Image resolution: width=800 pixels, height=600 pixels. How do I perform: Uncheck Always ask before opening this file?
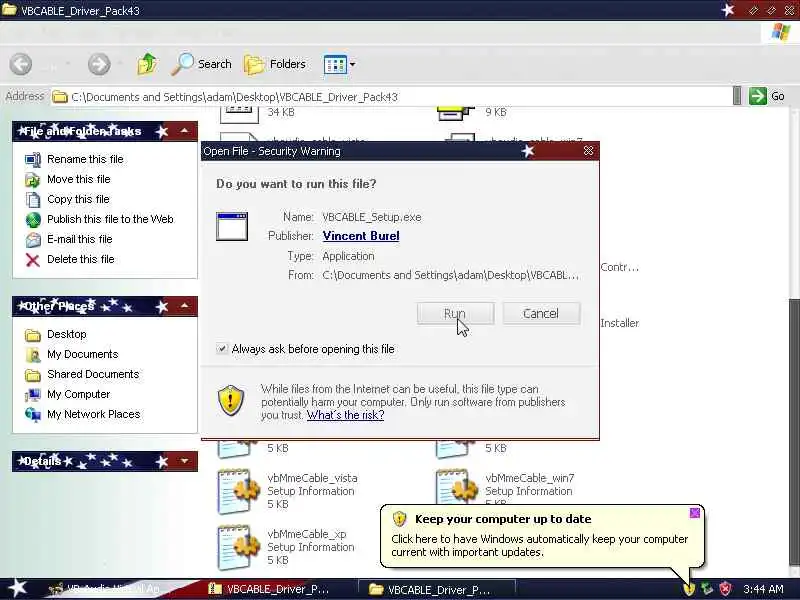click(x=222, y=349)
